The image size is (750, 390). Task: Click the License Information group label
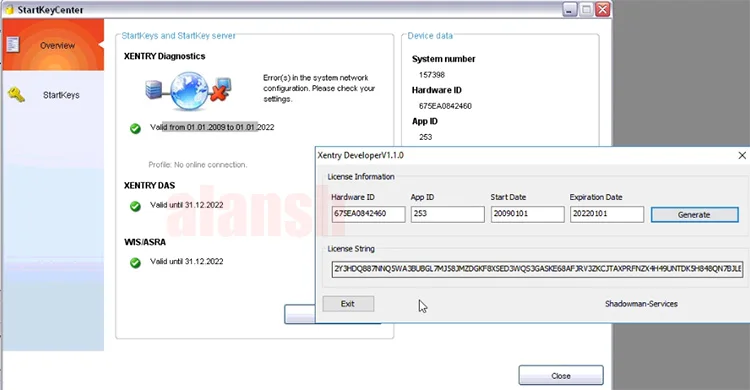coord(361,177)
